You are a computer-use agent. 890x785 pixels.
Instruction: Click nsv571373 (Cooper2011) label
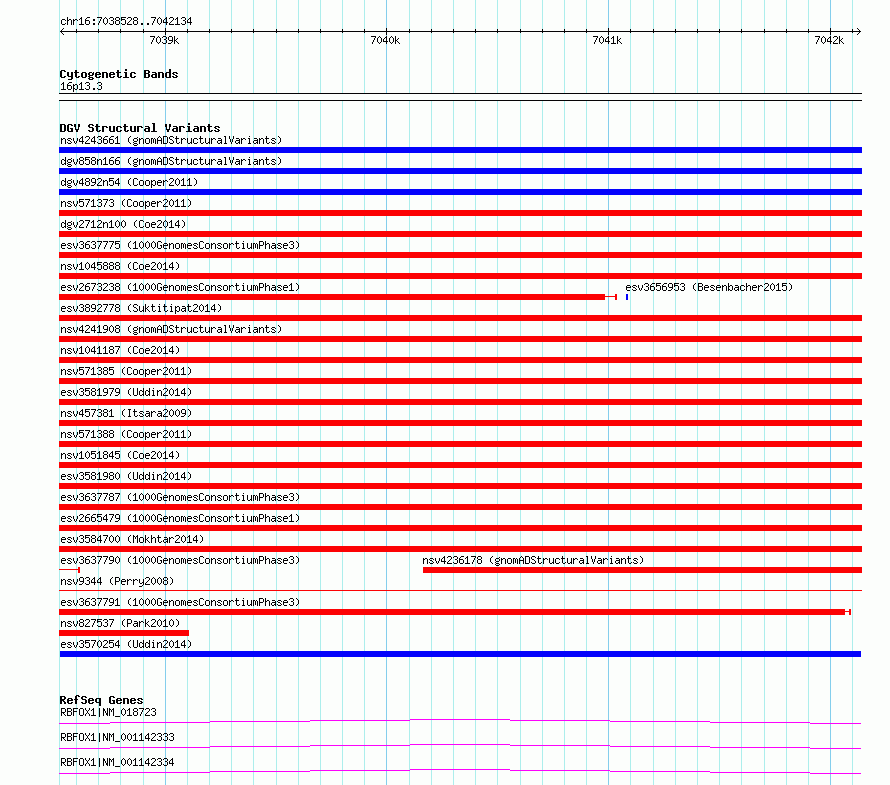coord(126,203)
